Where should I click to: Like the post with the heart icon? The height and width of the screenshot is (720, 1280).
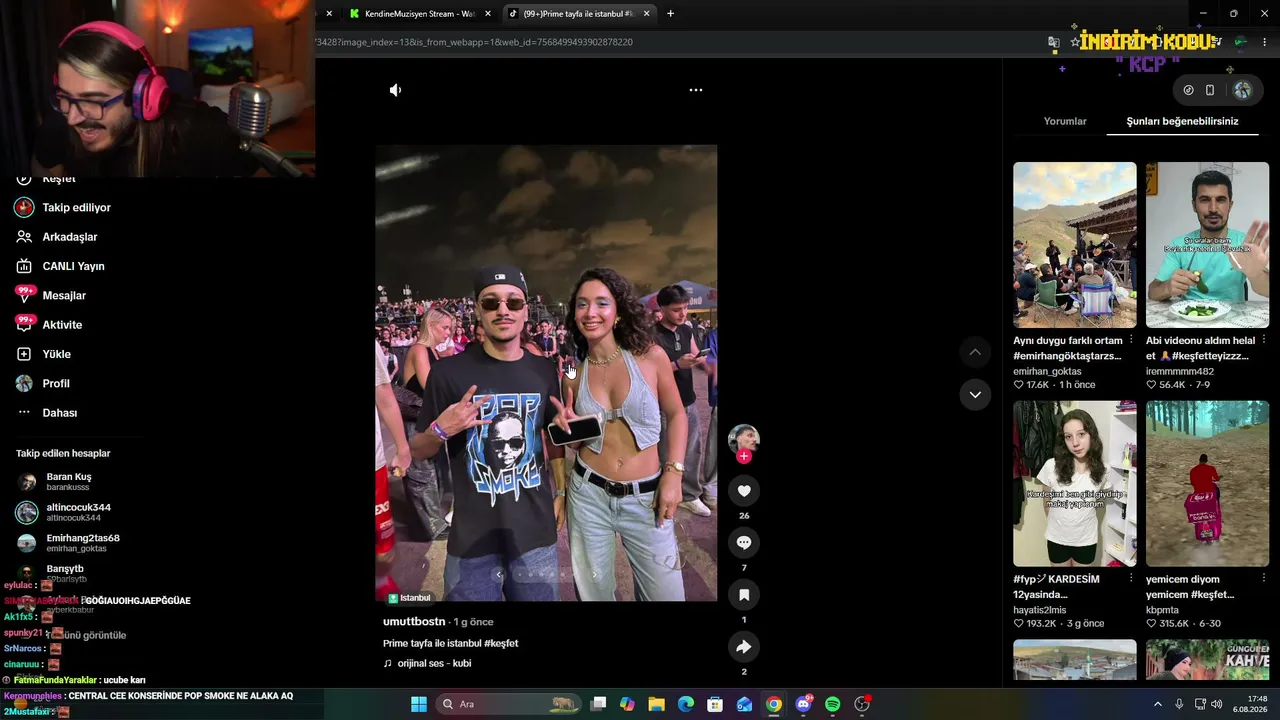(x=744, y=491)
